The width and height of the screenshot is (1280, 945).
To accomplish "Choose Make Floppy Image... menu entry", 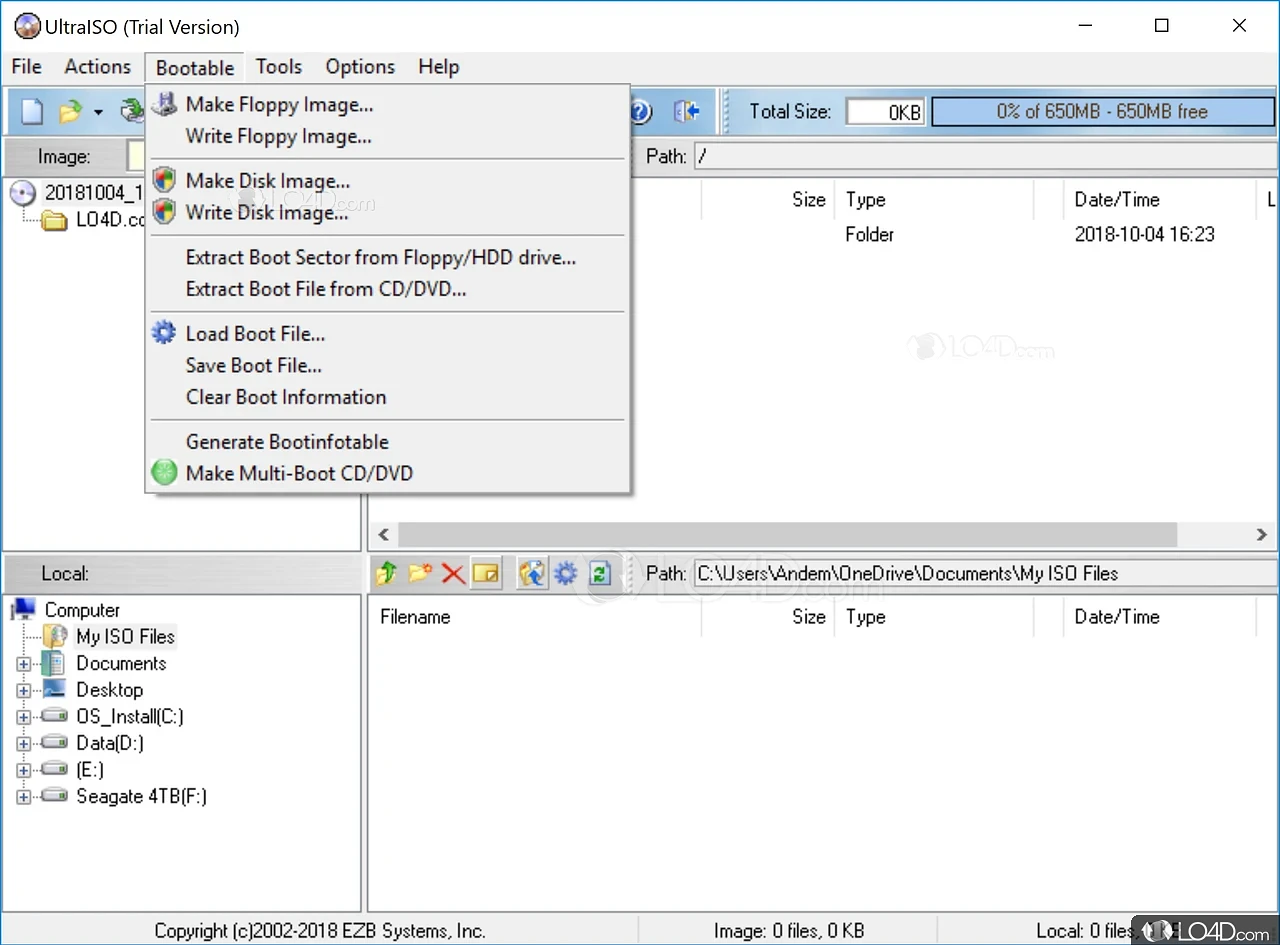I will coord(388,104).
